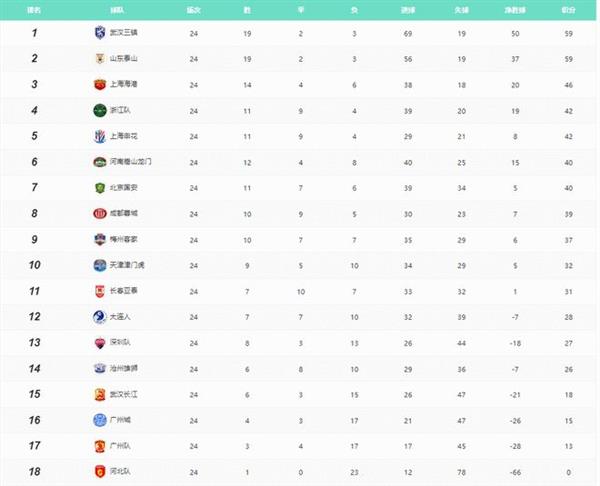
Task: Open the Tianjin Jinmen Tiger (天津津门虎) team name
Action: [x=127, y=265]
